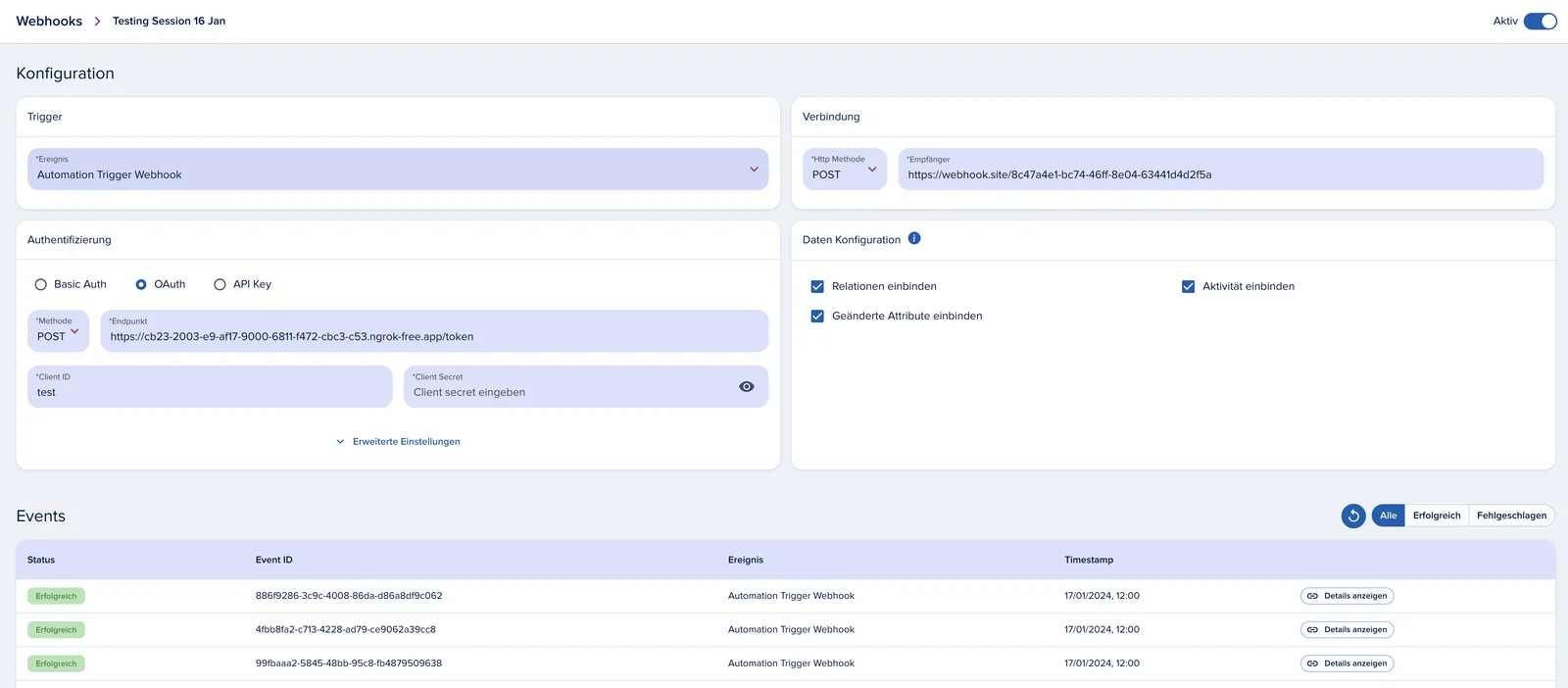1568x688 pixels.
Task: Click the Ereignis column header
Action: click(x=746, y=561)
